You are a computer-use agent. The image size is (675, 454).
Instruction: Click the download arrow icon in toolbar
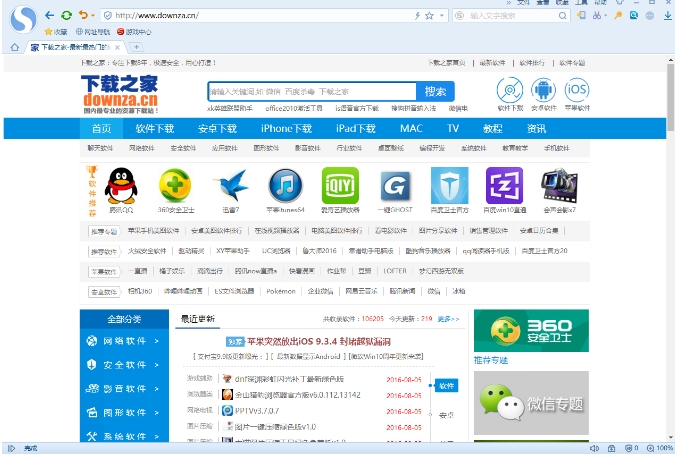[x=667, y=15]
